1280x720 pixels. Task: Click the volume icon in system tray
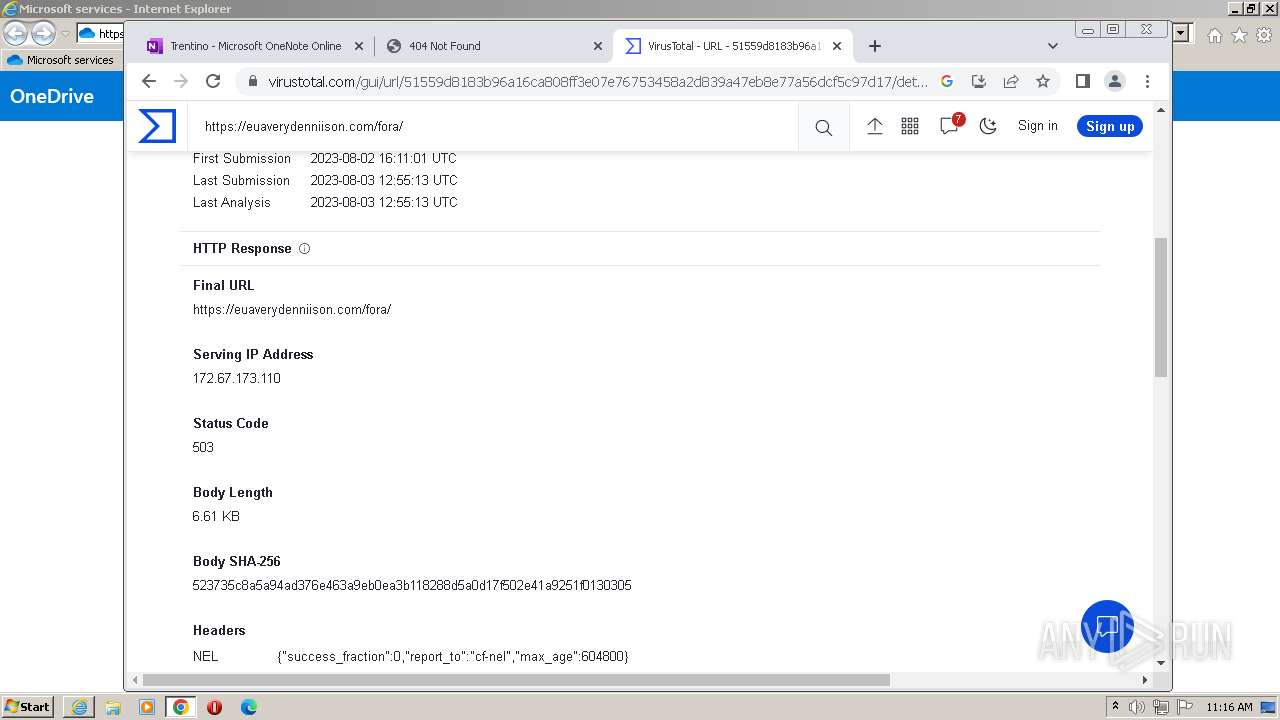(1137, 707)
